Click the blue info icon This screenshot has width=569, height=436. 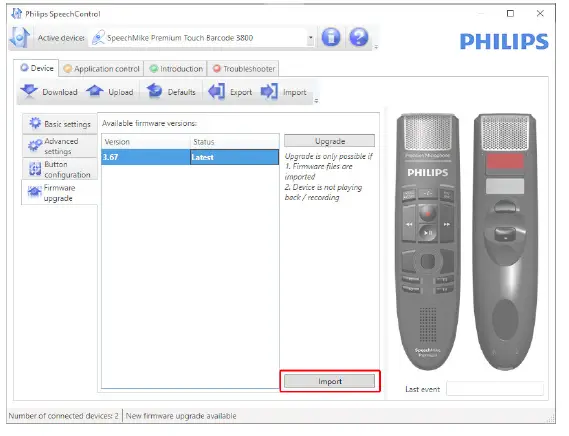[x=331, y=37]
